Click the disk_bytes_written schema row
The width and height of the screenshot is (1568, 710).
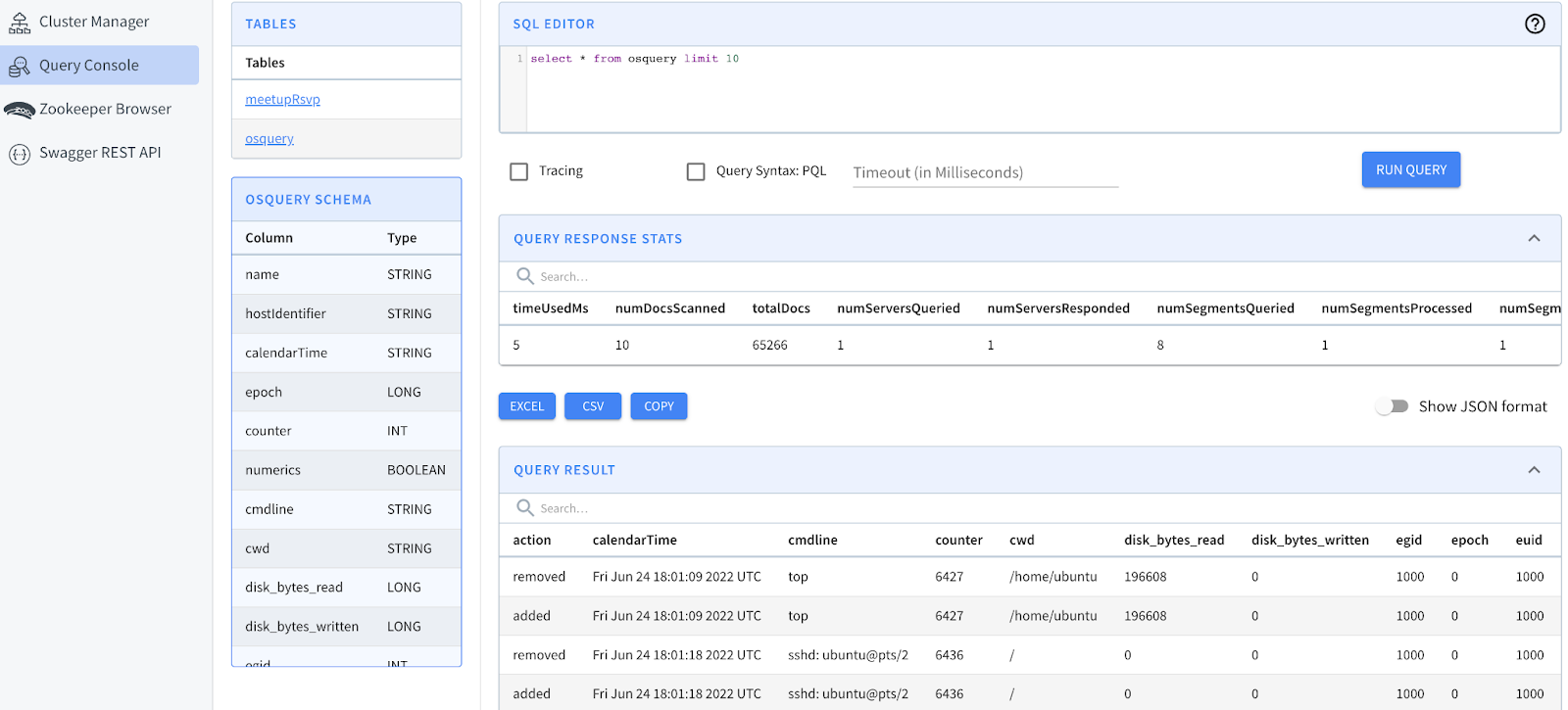click(x=346, y=627)
